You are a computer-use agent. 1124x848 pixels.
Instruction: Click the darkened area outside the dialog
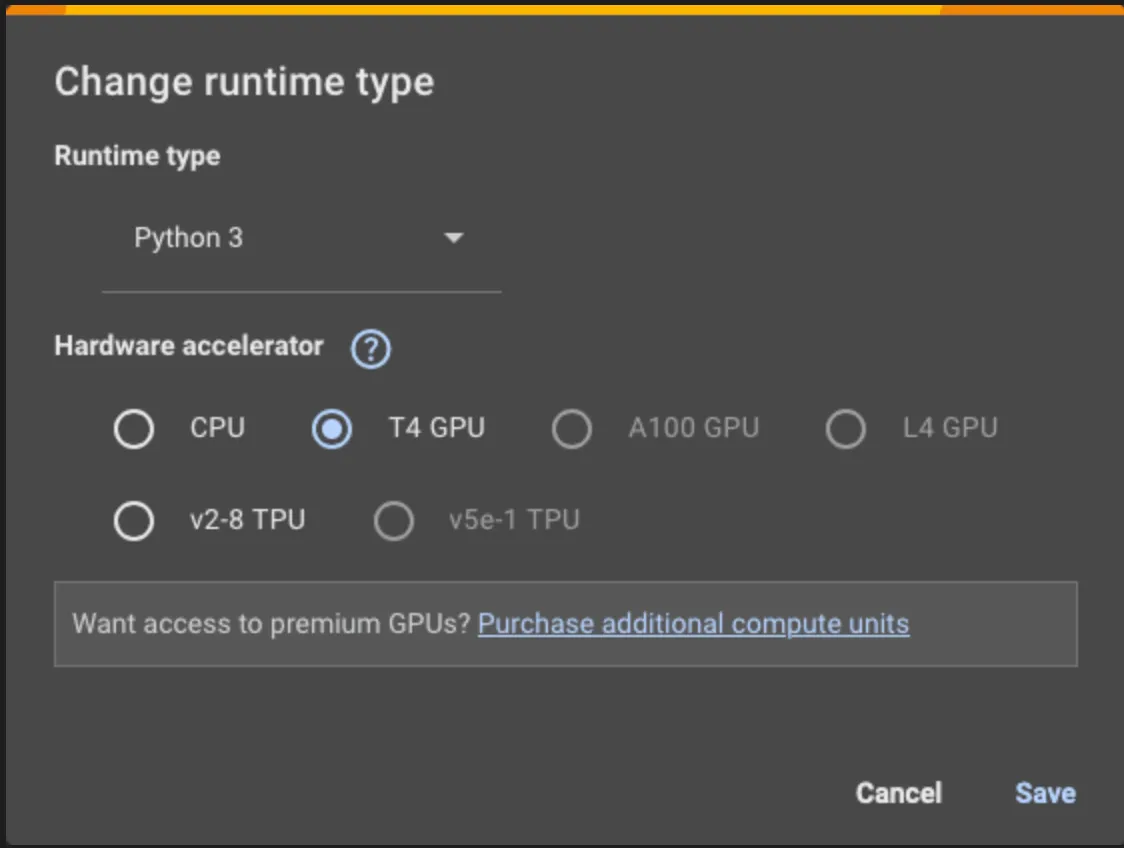point(562,10)
